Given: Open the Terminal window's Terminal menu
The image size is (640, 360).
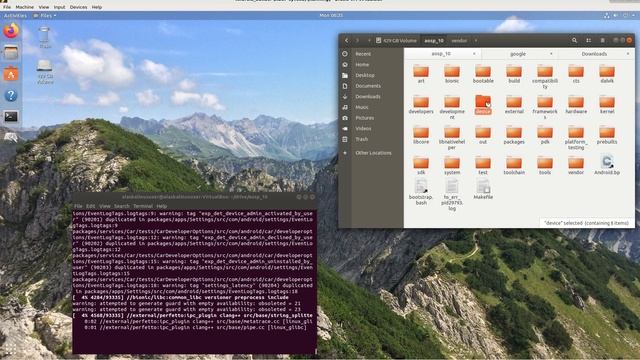Looking at the screenshot, I should (x=143, y=206).
